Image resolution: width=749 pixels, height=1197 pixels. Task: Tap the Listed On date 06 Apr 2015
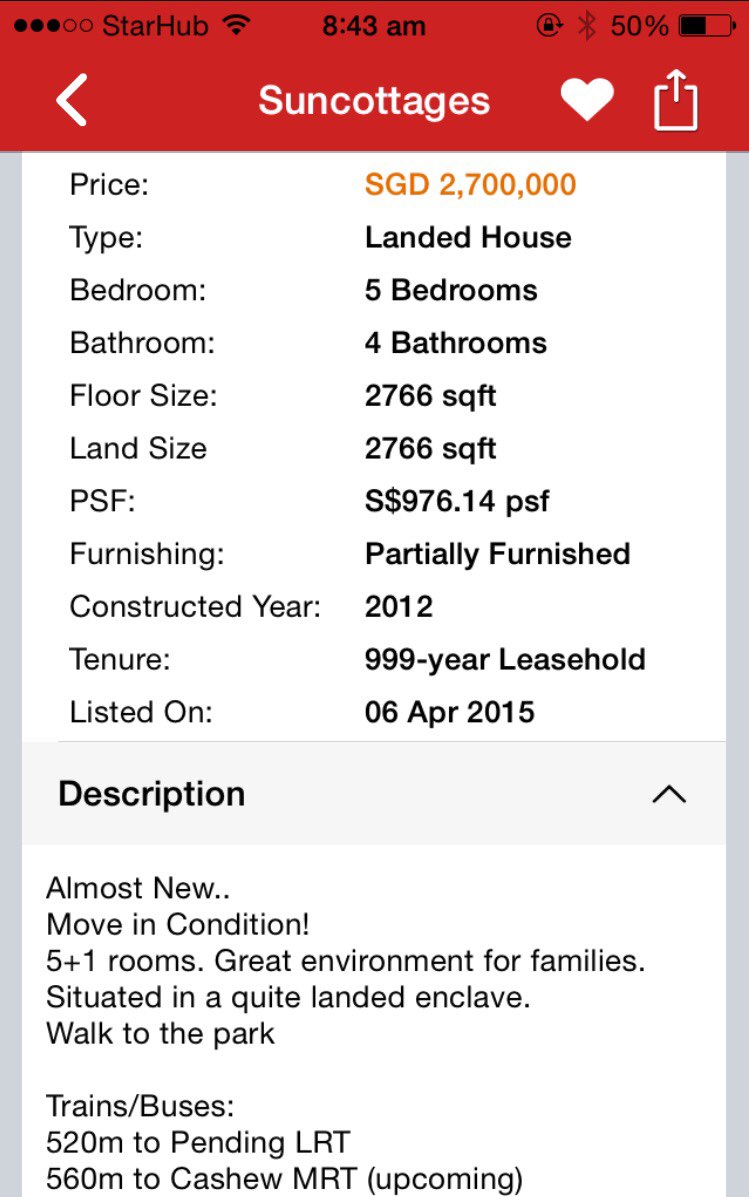[449, 713]
